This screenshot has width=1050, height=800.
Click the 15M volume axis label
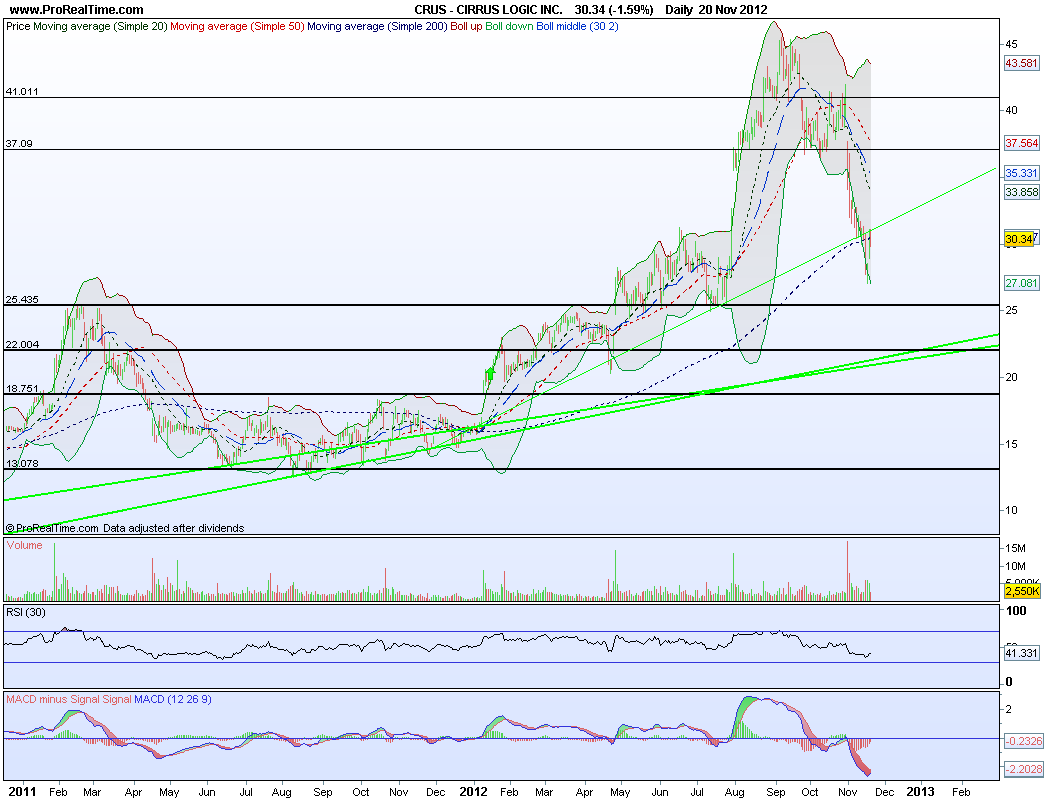(1016, 548)
